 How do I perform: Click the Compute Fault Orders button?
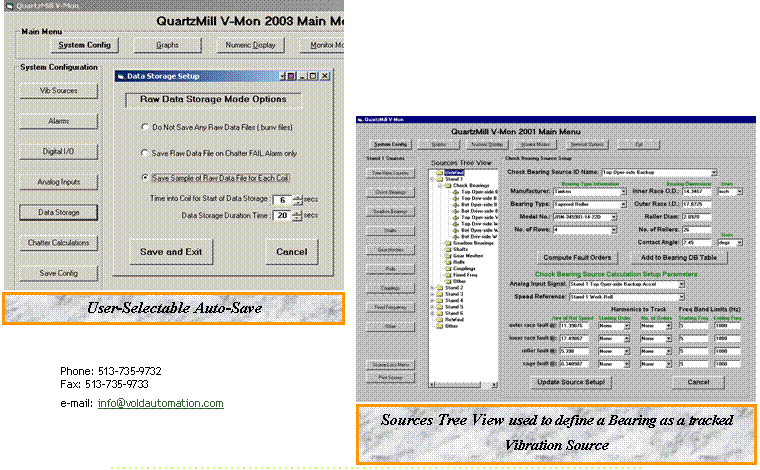pyautogui.click(x=577, y=258)
